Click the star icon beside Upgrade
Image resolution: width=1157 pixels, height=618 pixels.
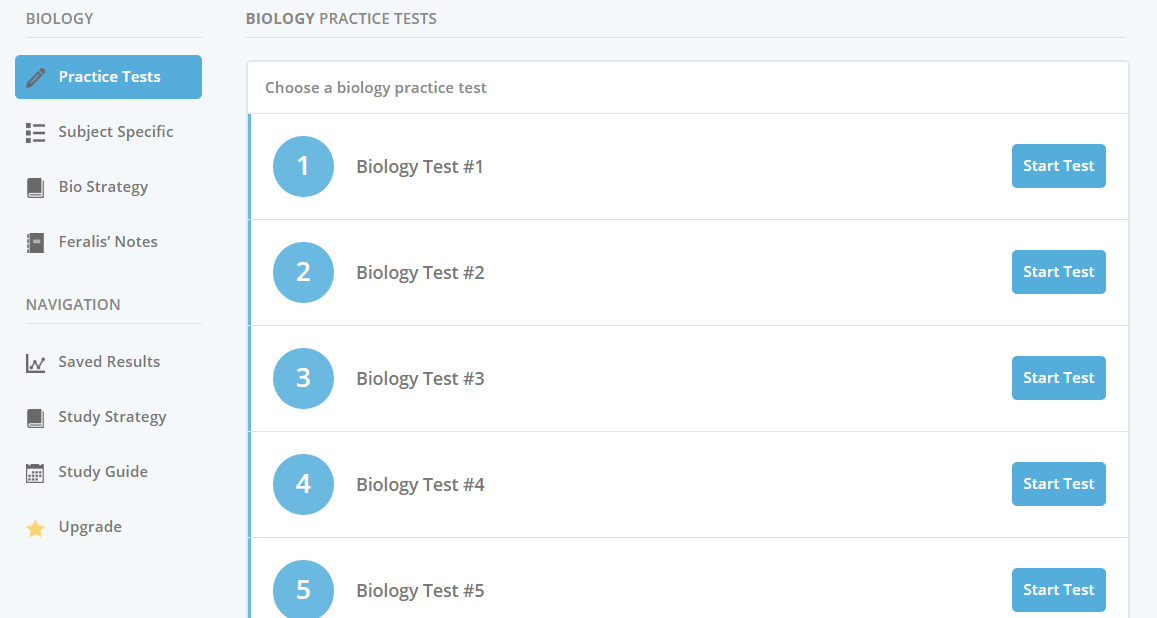tap(35, 528)
